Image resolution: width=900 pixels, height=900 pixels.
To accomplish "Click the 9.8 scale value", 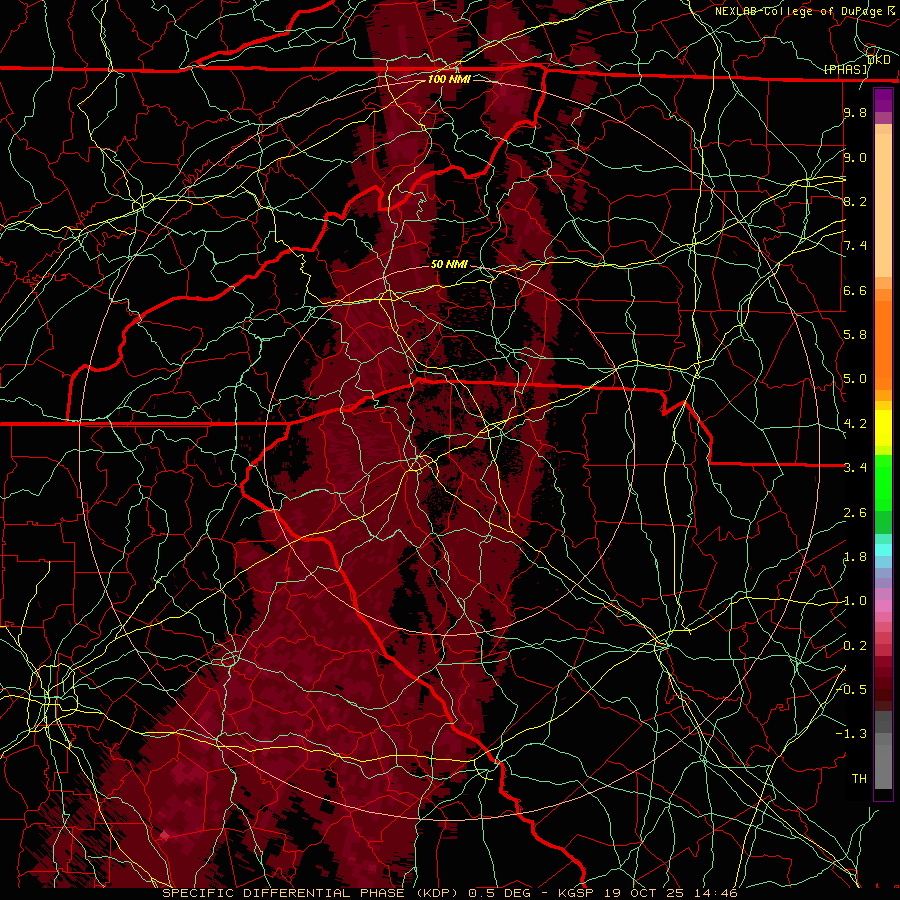I will coord(855,112).
